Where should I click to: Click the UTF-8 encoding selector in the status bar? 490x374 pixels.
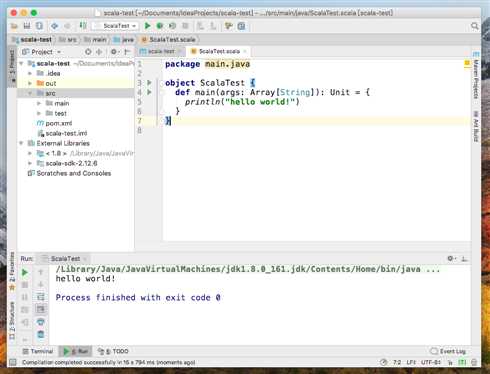click(431, 362)
